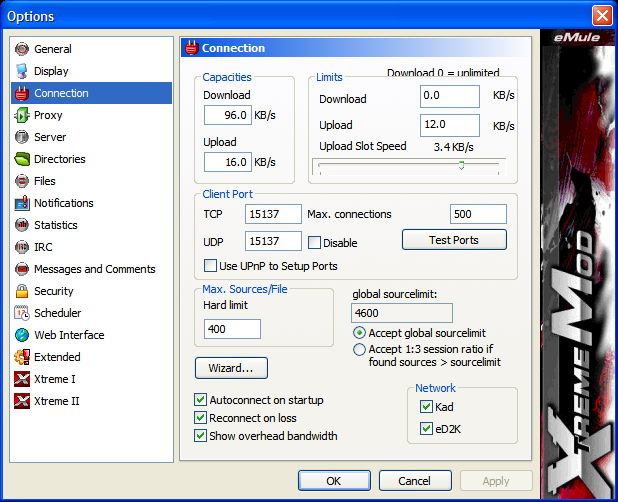Click the General options icon
The image size is (618, 502).
(22, 49)
